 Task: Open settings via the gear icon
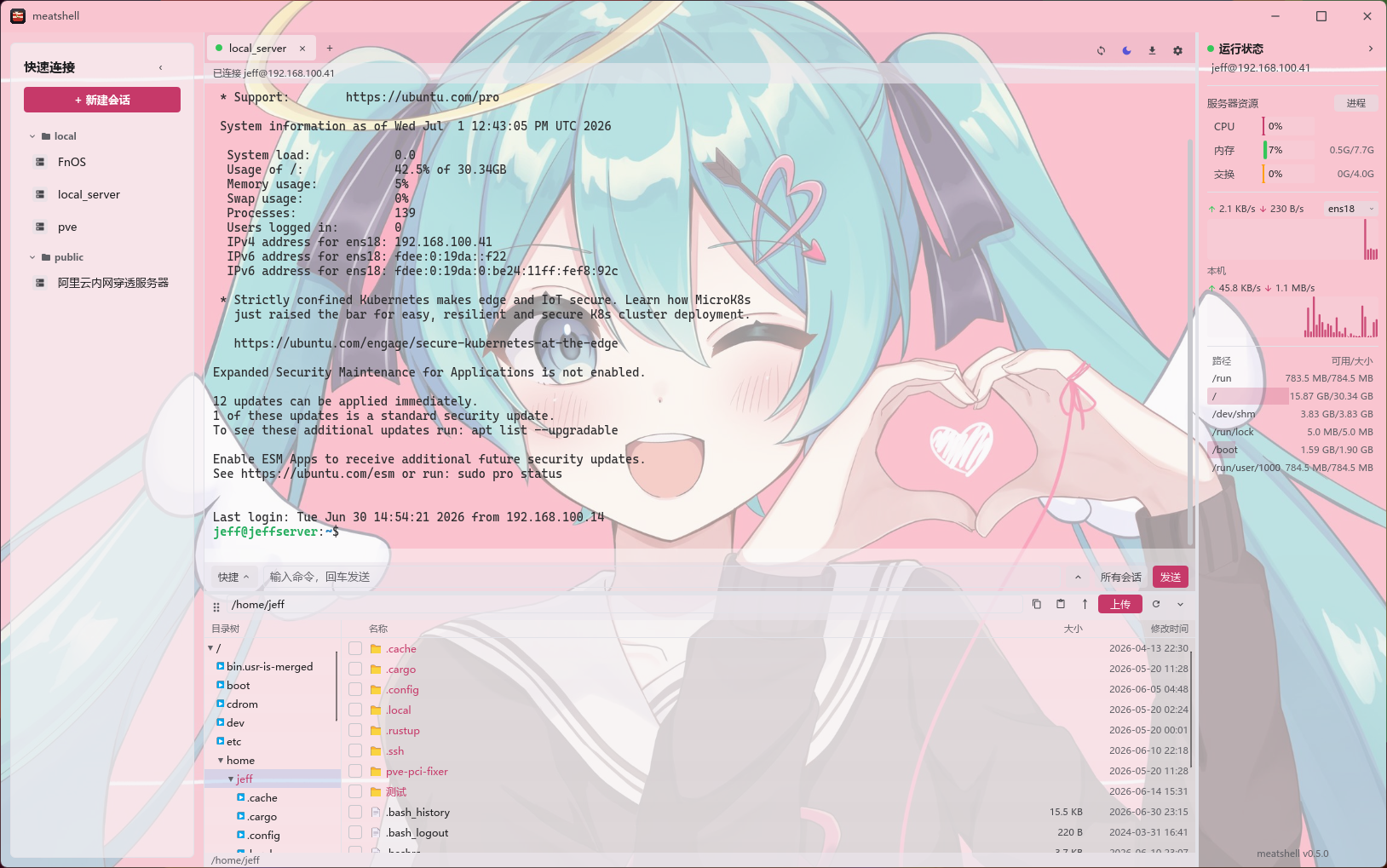pyautogui.click(x=1177, y=50)
